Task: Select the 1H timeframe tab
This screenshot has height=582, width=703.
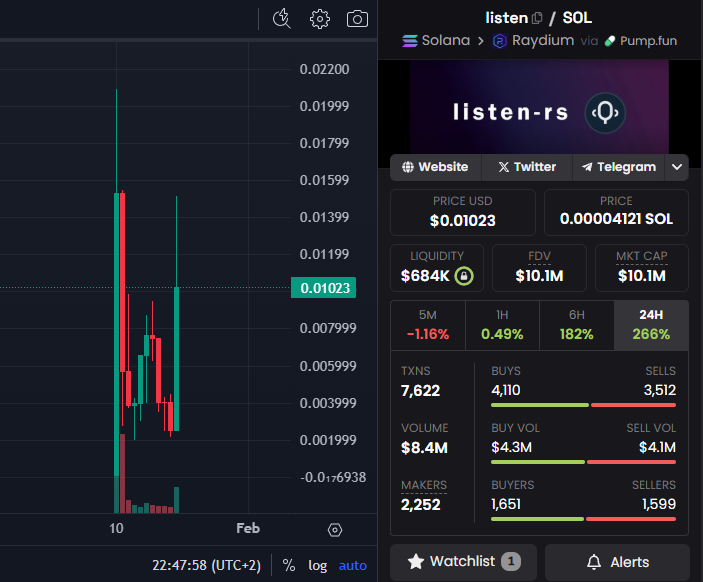Action: click(x=502, y=325)
